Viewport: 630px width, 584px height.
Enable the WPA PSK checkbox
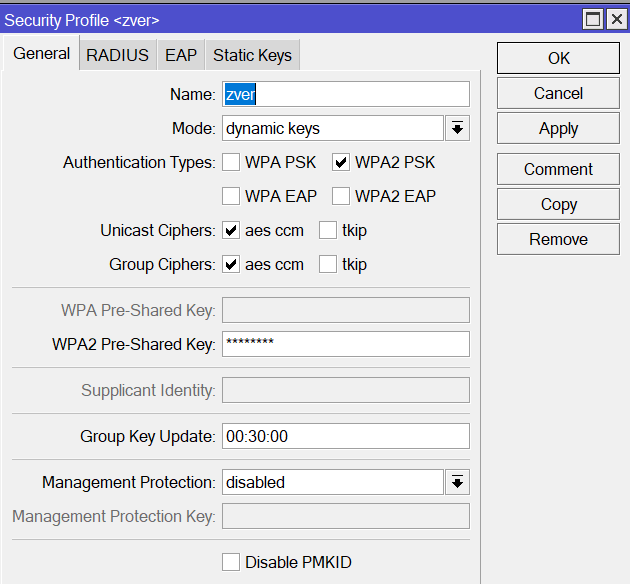231,162
